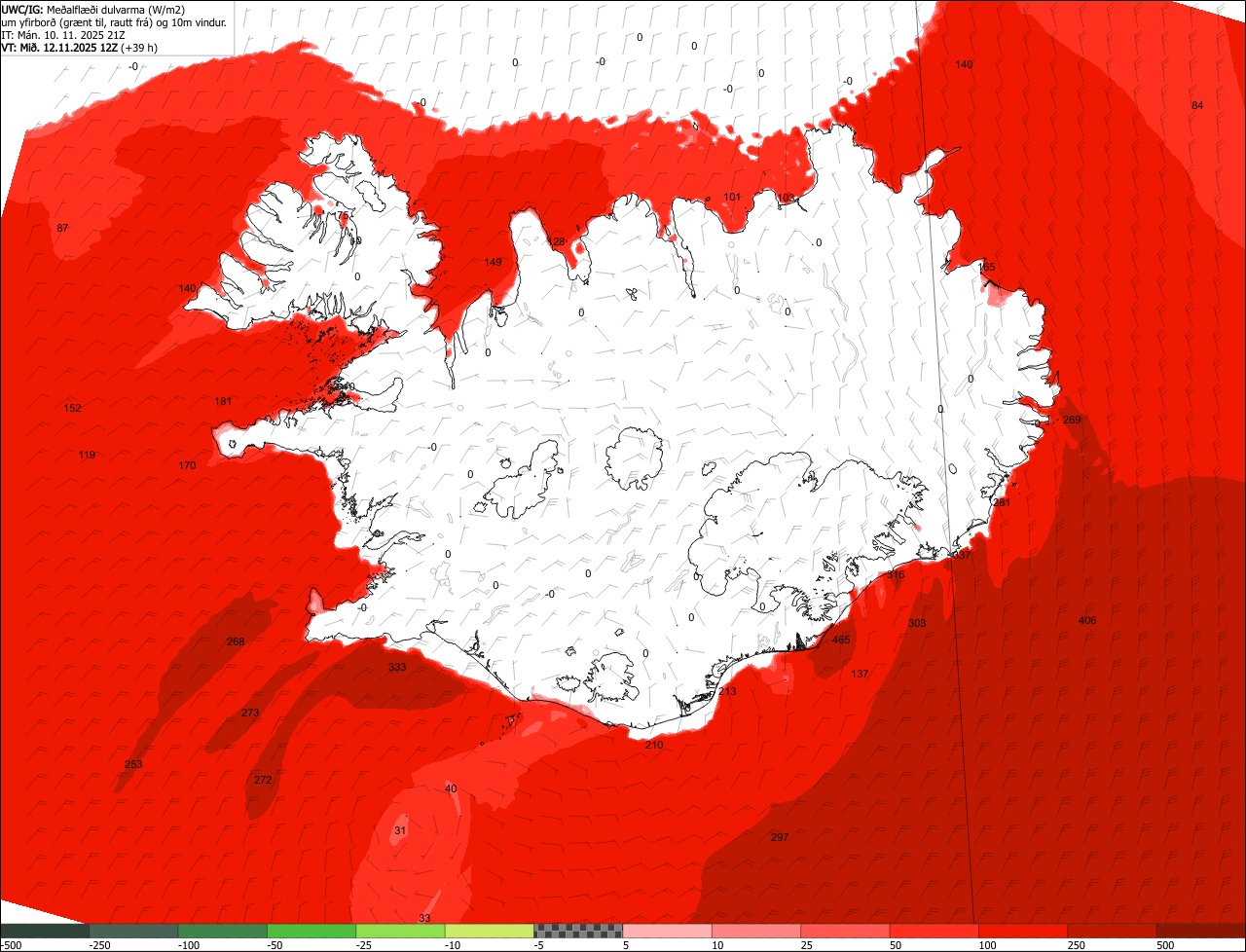The width and height of the screenshot is (1246, 952).
Task: Click the map value "181" in Breiðafjörður
Action: [x=223, y=401]
